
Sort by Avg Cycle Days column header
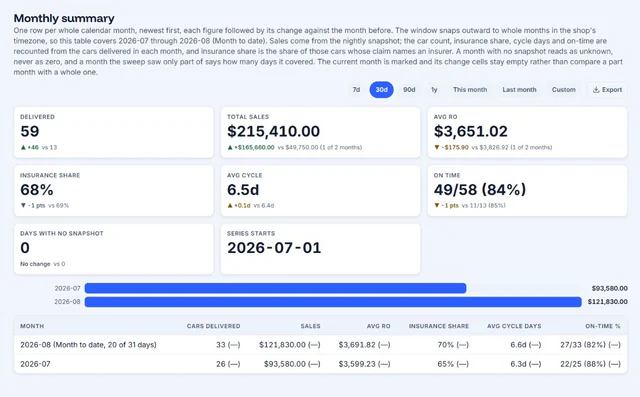pyautogui.click(x=514, y=326)
